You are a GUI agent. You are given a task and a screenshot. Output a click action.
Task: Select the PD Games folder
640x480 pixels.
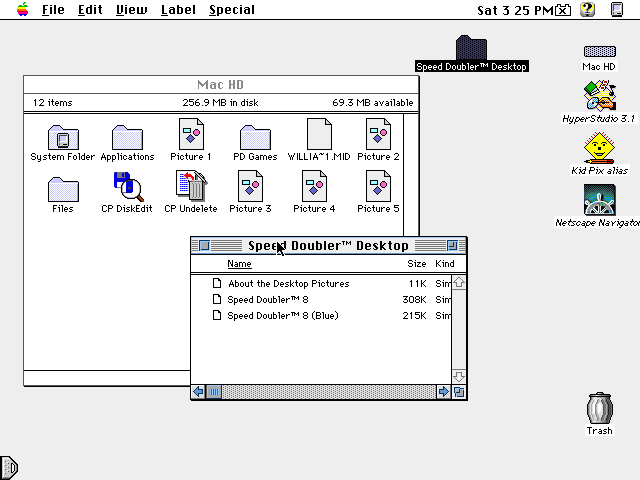click(255, 138)
